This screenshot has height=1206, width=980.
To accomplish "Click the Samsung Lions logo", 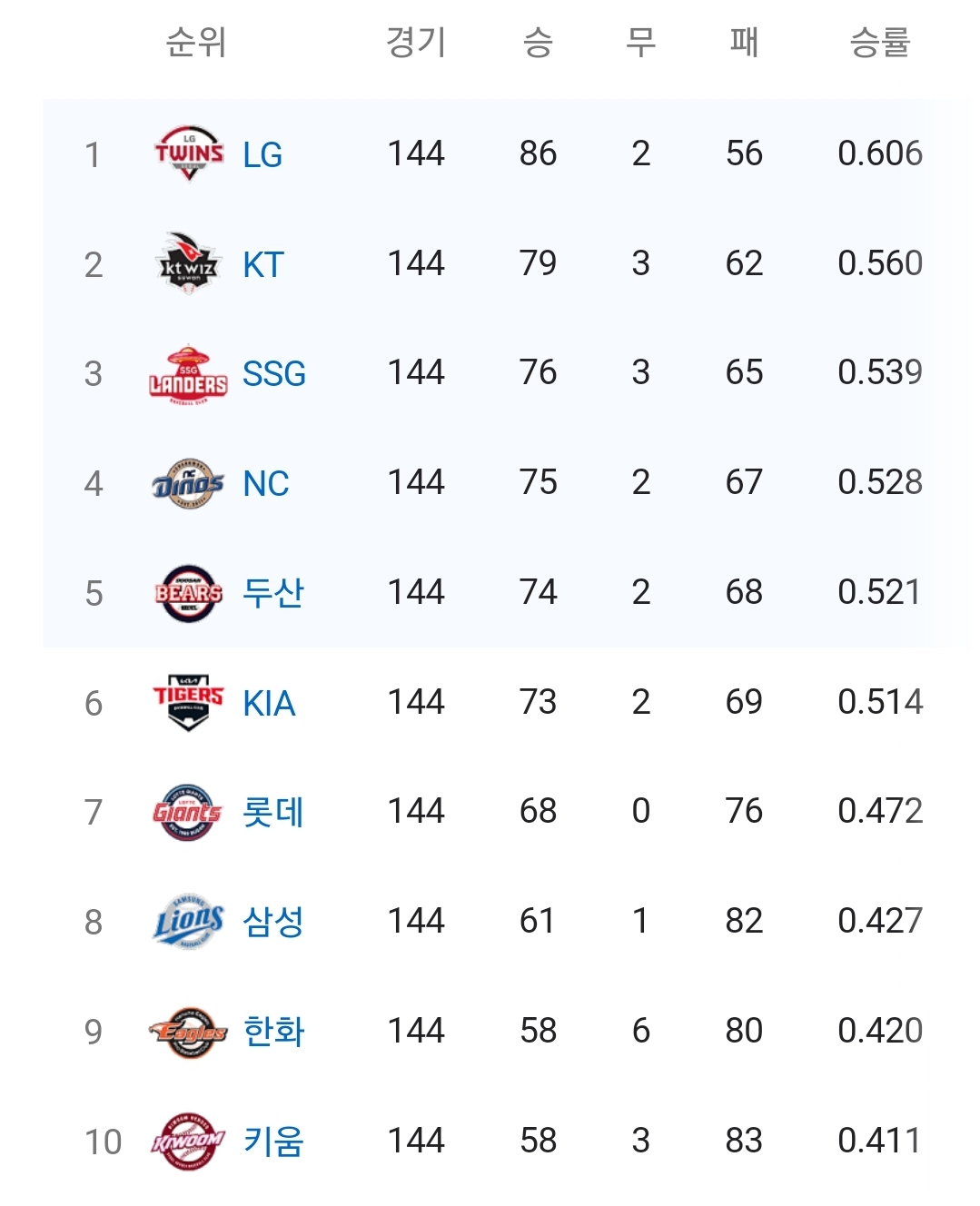I will (x=188, y=921).
